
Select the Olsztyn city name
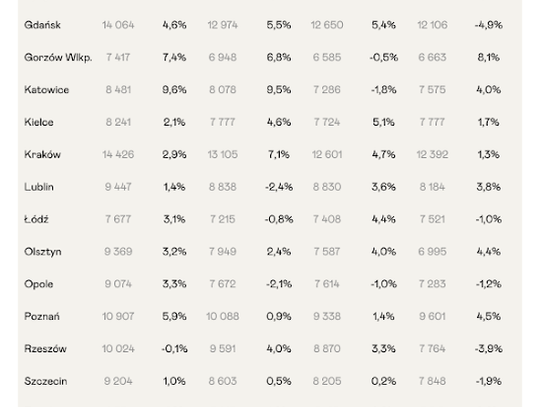tap(43, 252)
